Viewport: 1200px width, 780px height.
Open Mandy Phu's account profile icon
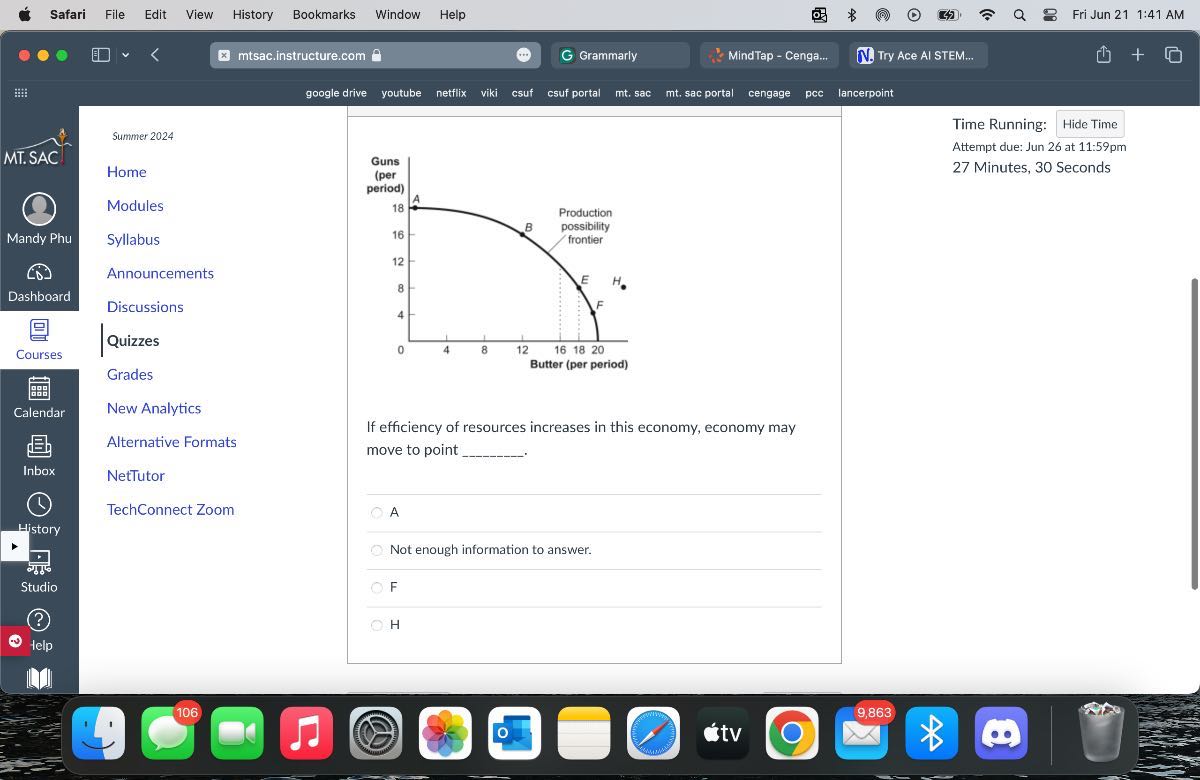[x=39, y=209]
